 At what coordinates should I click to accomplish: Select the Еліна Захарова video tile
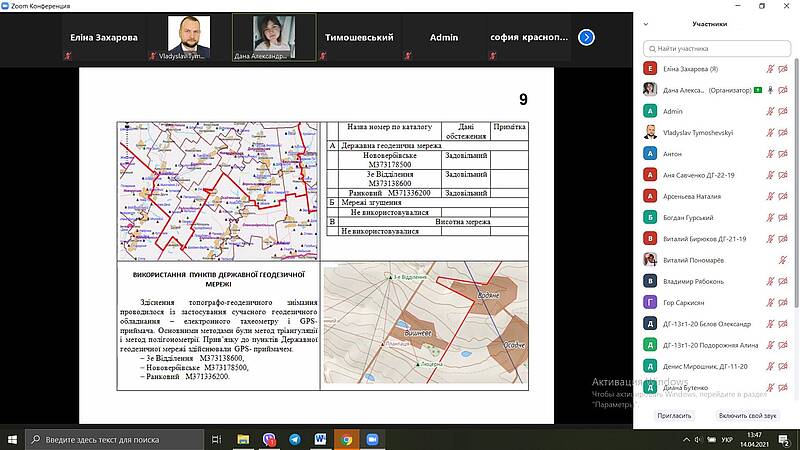coord(104,38)
